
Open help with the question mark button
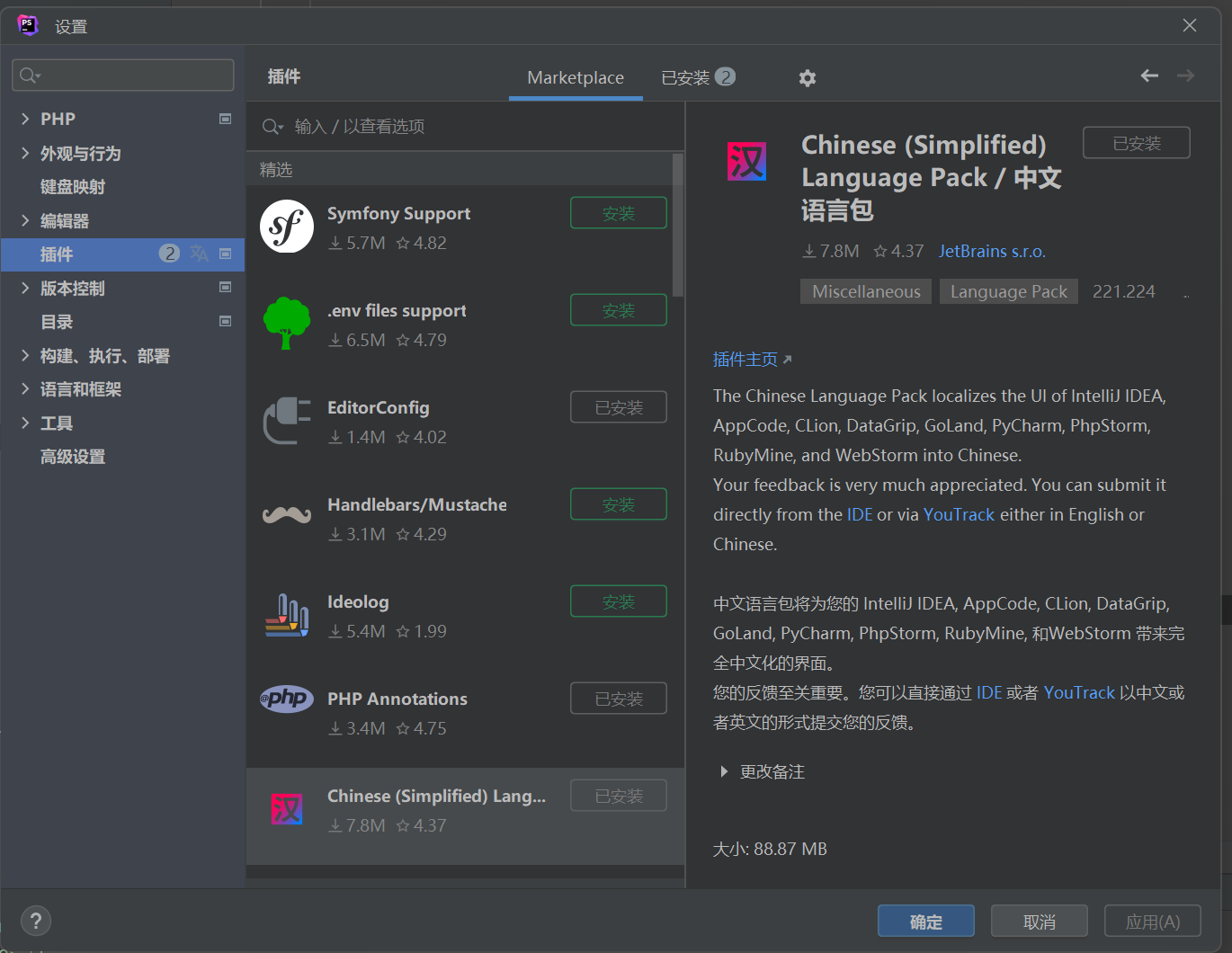point(36,921)
